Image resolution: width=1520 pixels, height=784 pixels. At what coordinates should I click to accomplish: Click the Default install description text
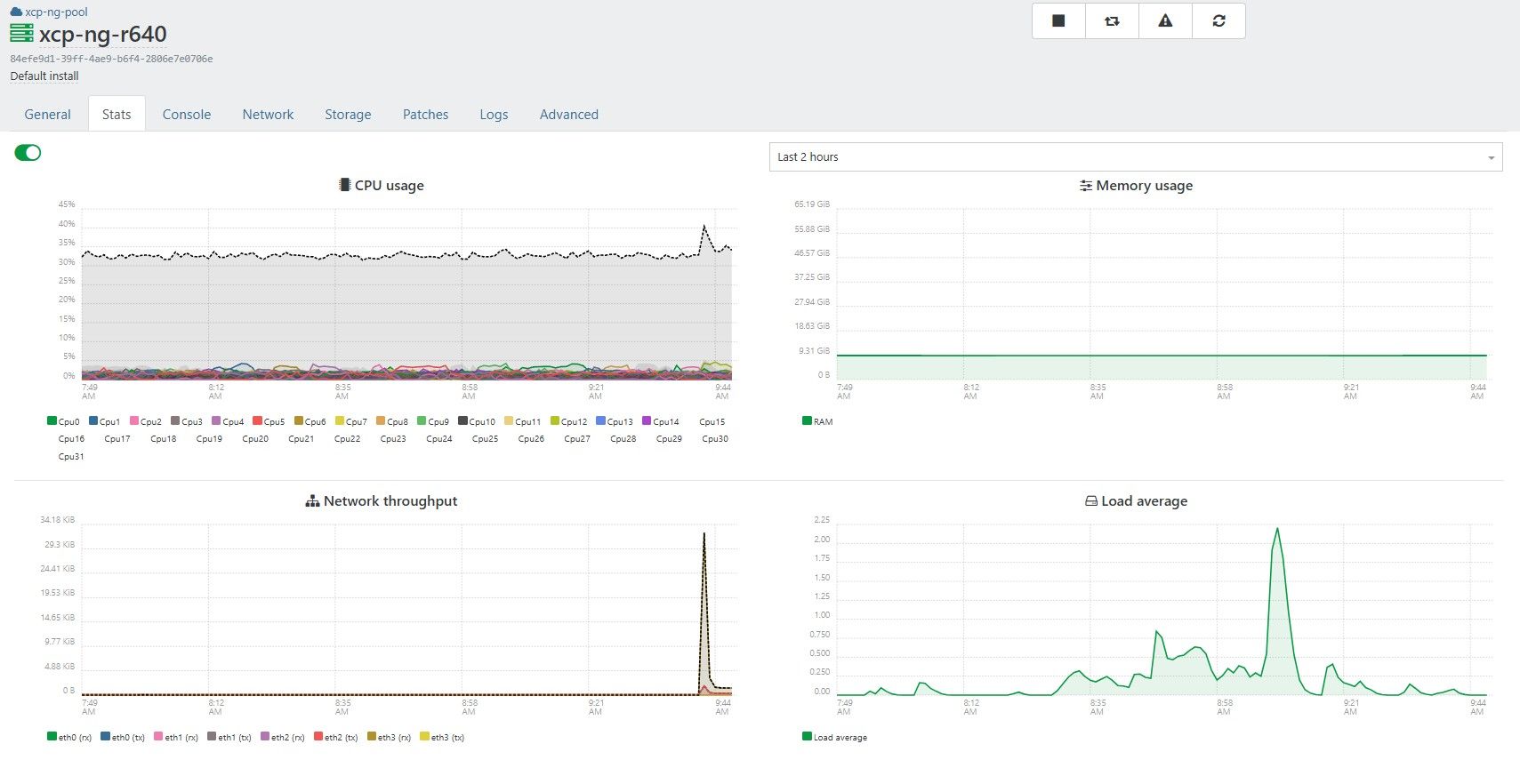click(44, 76)
